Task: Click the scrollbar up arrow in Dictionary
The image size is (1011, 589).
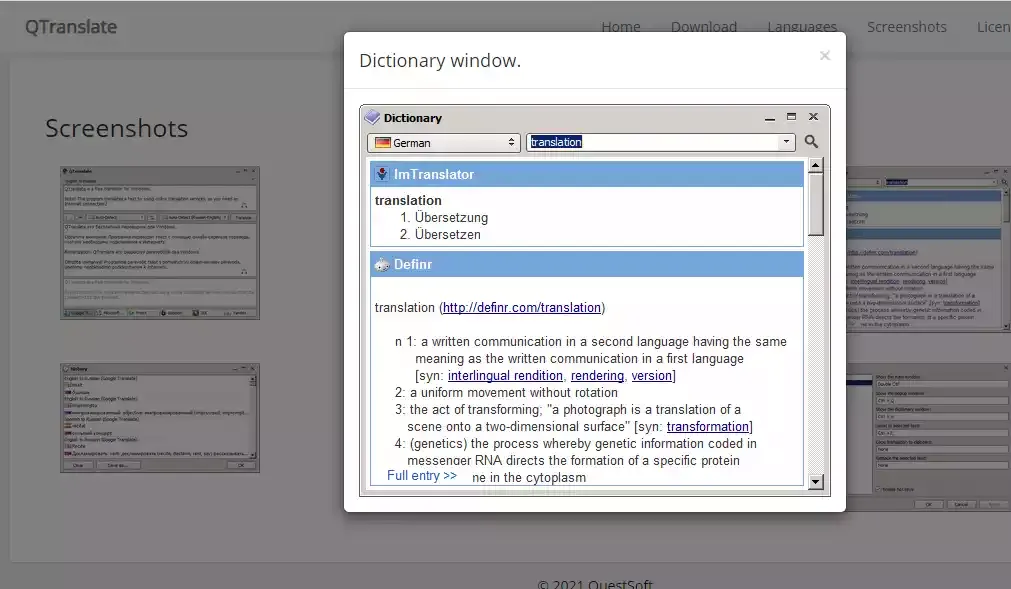Action: 816,166
